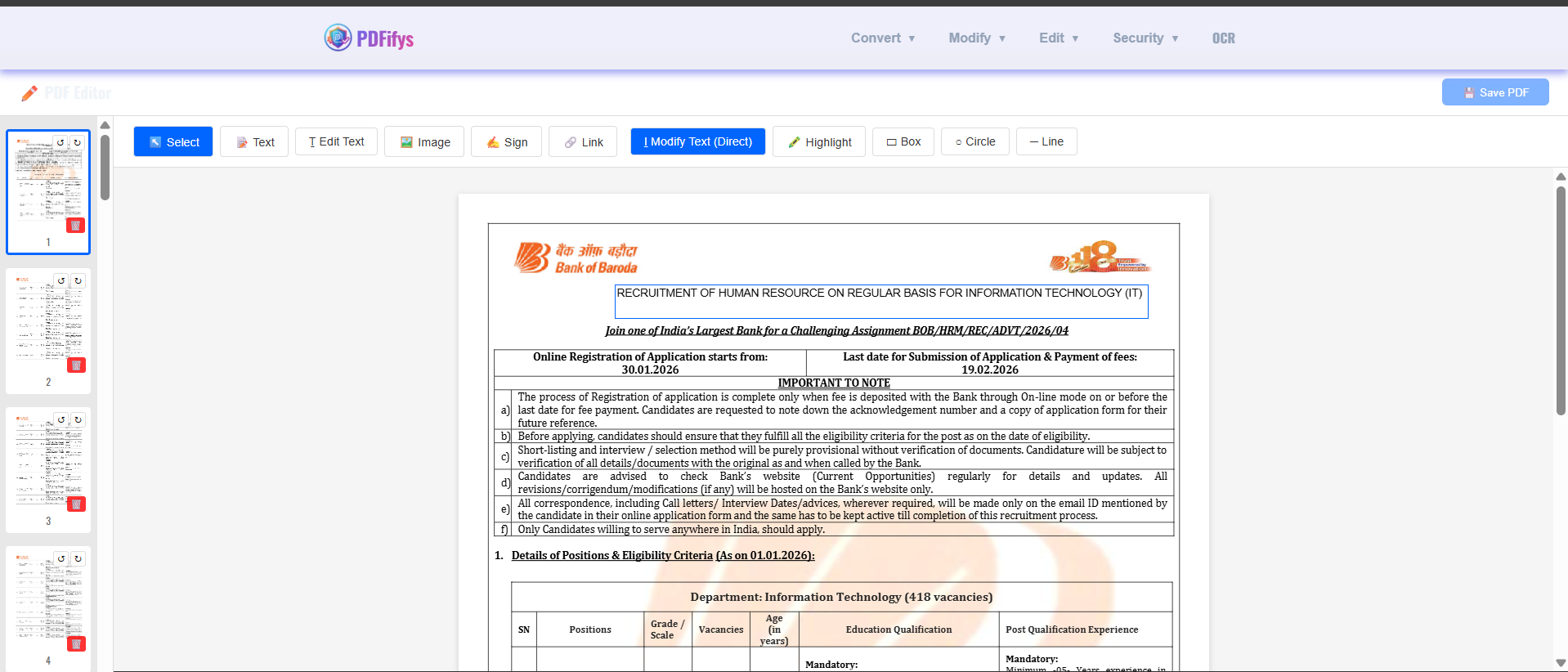Rotate page 3 thumbnail counterclockwise
This screenshot has width=1568, height=672.
pos(61,419)
